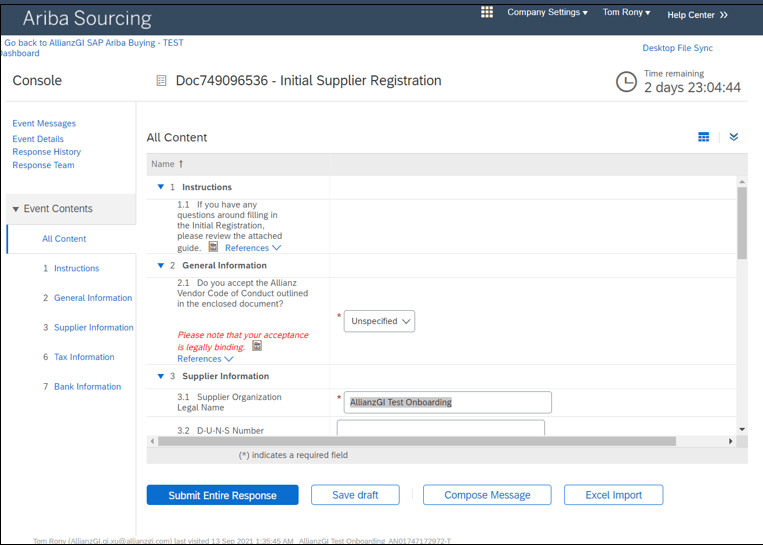Click the Time remaining clock icon
763x545 pixels.
coord(626,82)
